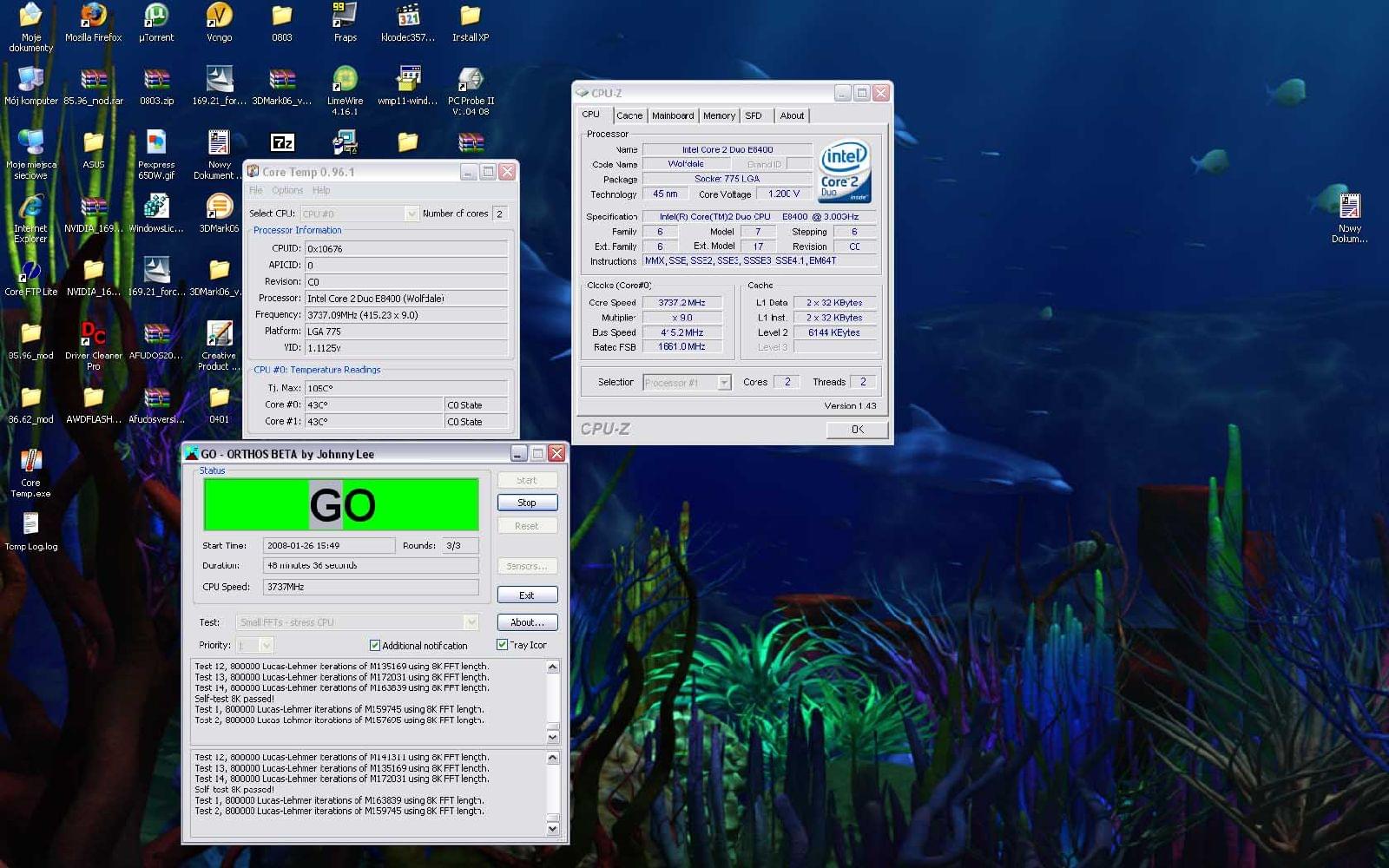Toggle Tray Icon checkbox in ORTHOS
This screenshot has width=1389, height=868.
click(502, 645)
